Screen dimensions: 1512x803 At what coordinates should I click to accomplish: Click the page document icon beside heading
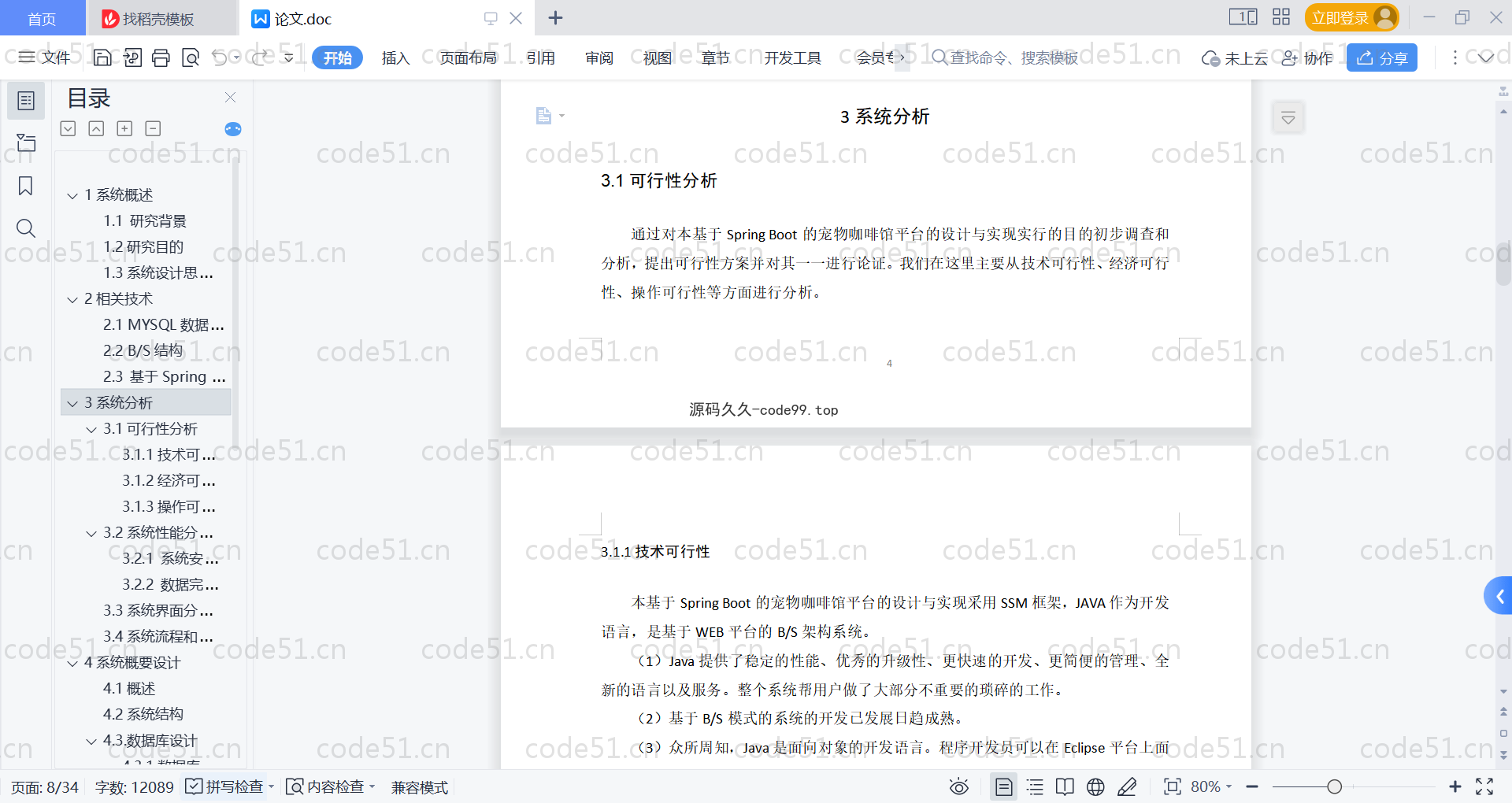point(543,116)
